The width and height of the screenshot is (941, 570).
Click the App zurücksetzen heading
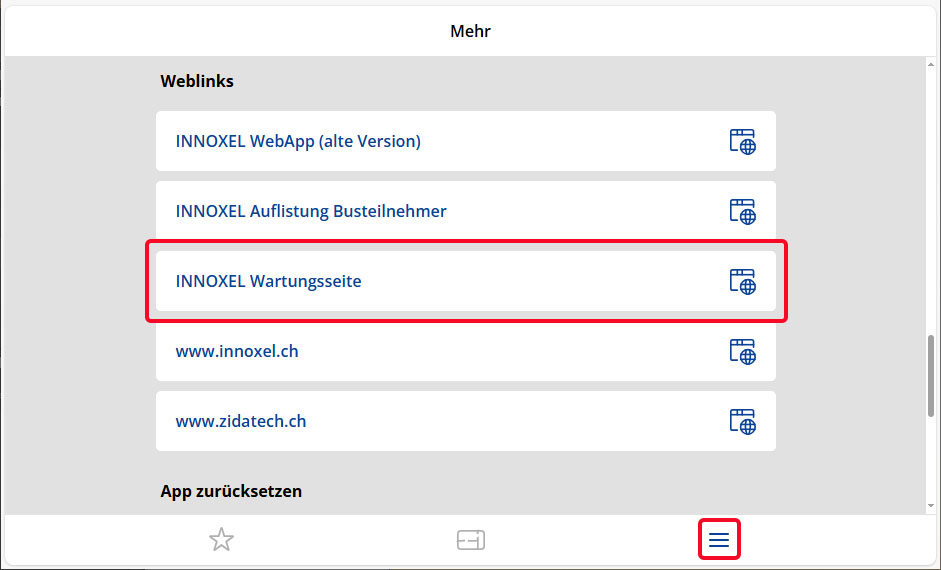tap(231, 491)
